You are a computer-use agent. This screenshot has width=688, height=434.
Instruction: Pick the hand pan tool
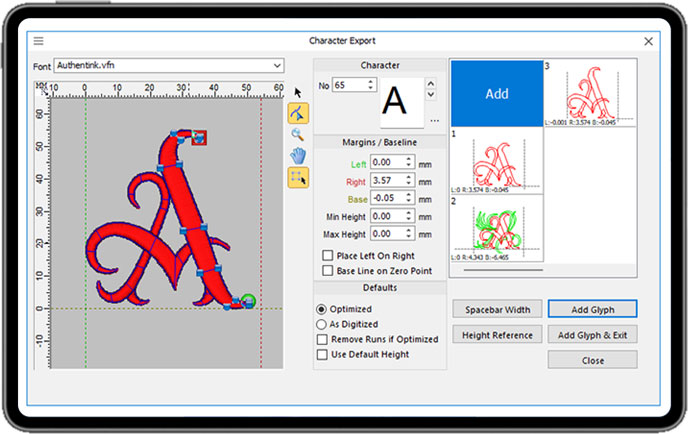[297, 155]
